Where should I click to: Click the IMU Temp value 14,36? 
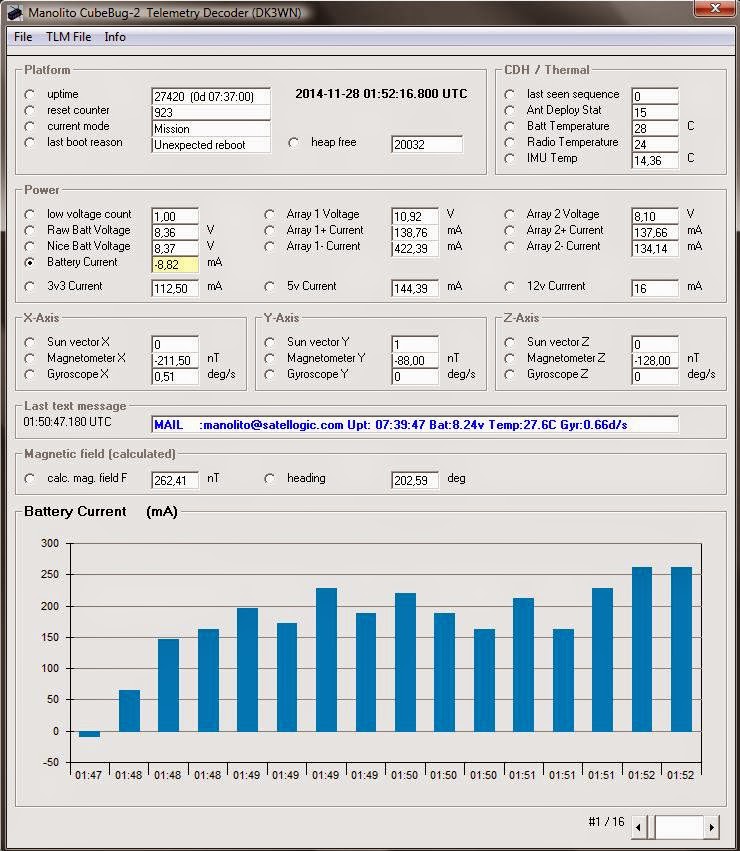click(x=655, y=161)
